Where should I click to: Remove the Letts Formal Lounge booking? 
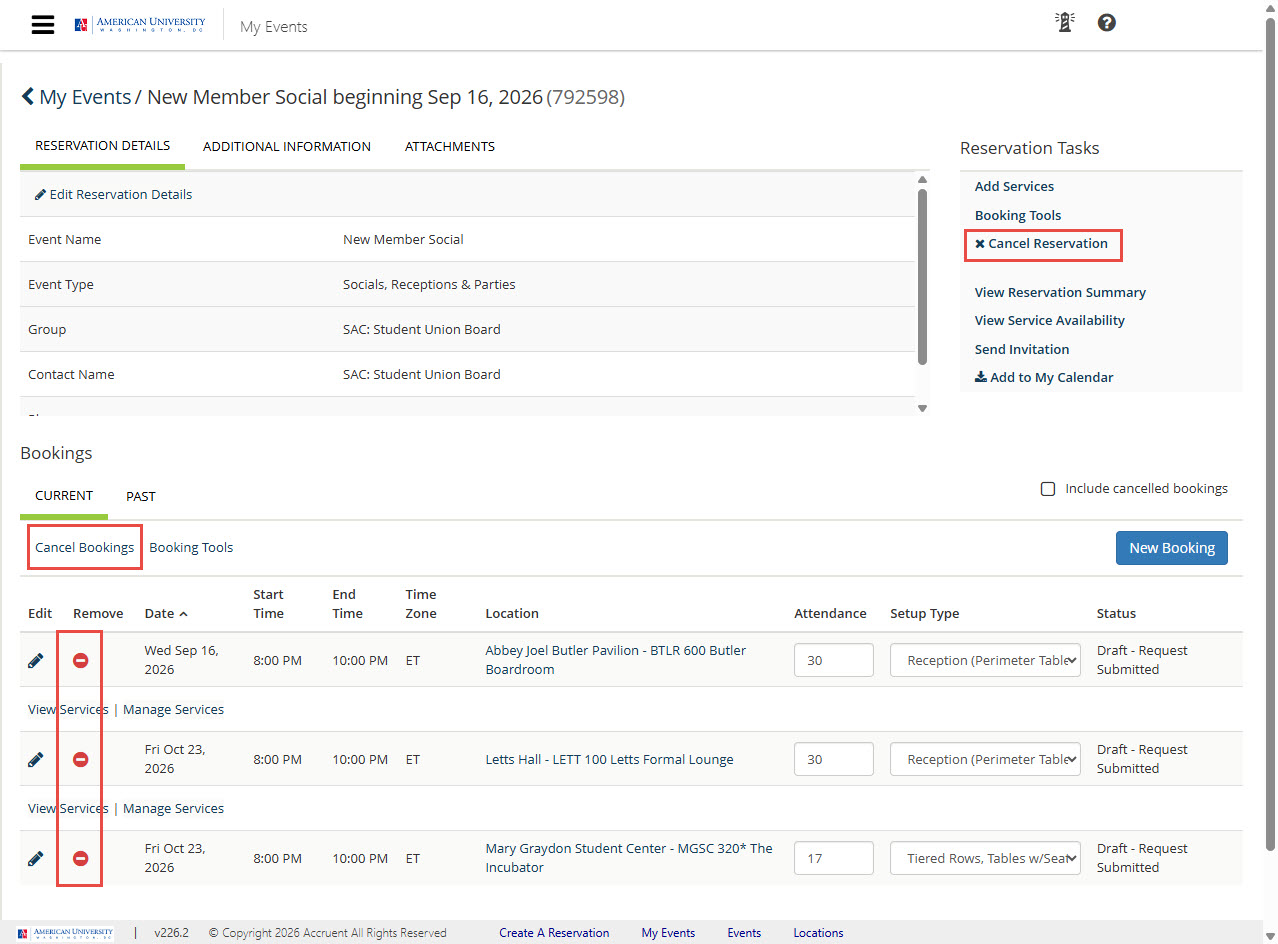(81, 759)
